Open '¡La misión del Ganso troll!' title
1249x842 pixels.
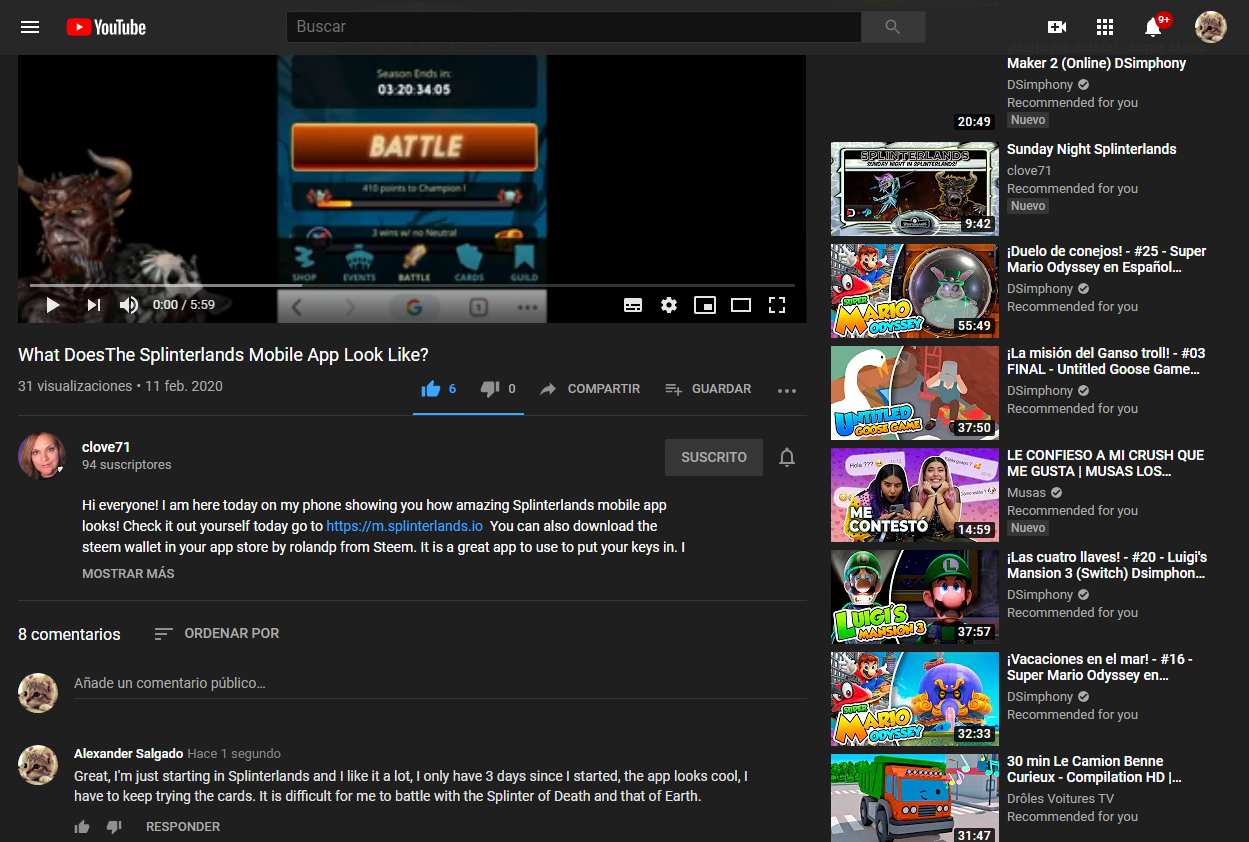point(1106,361)
